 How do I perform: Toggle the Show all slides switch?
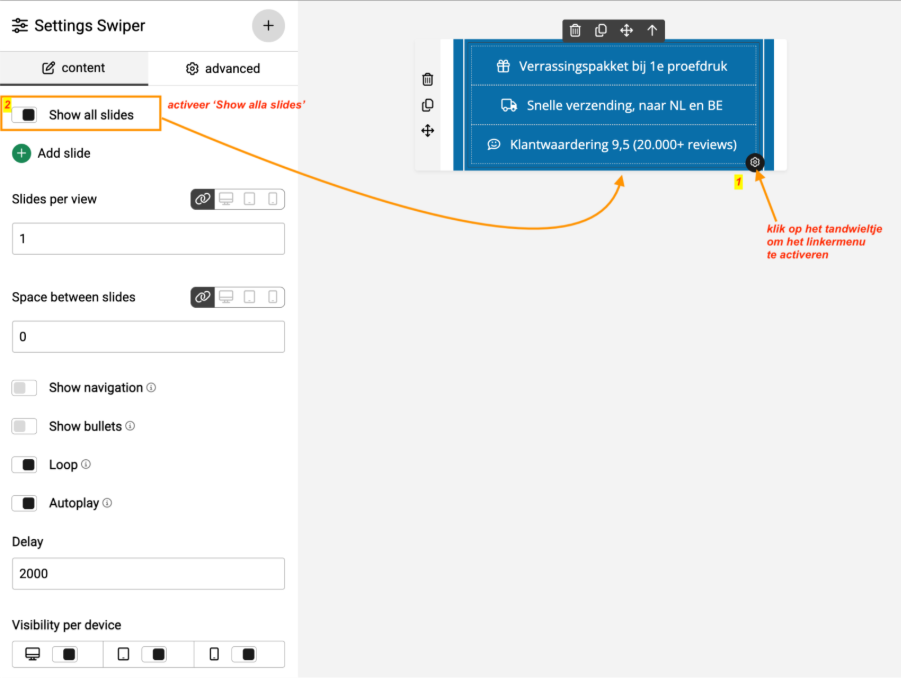point(25,115)
